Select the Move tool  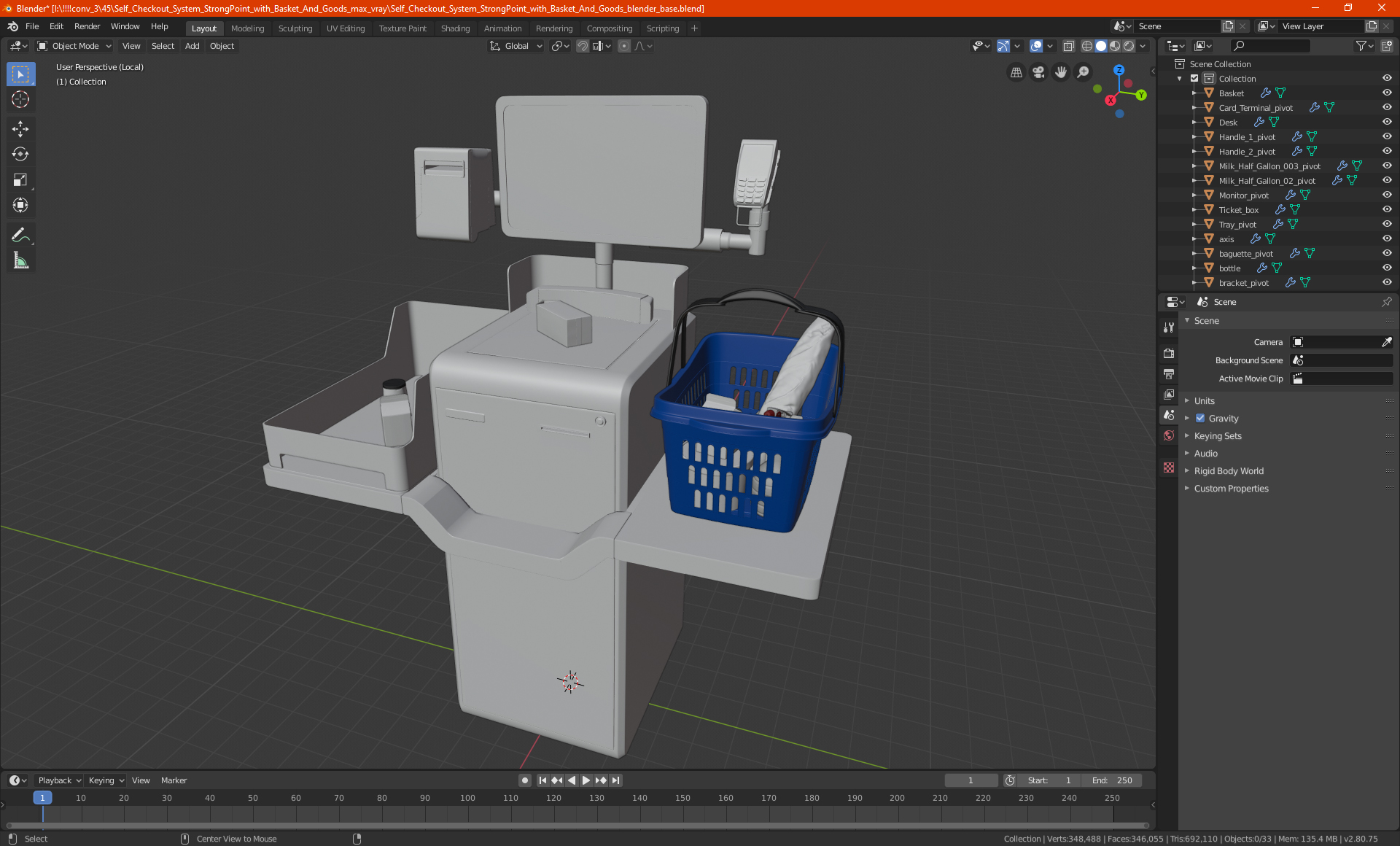click(20, 129)
